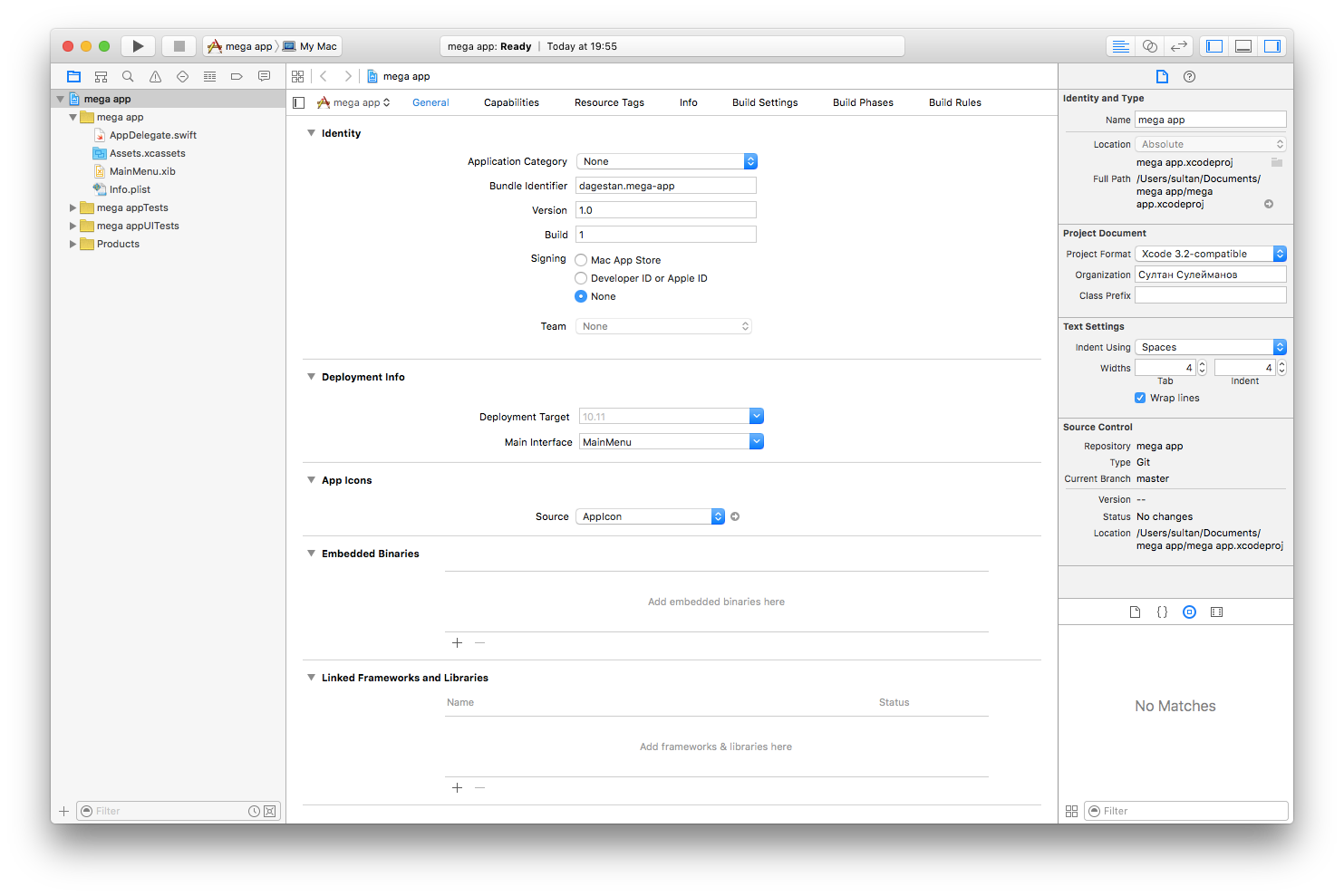Hide the Utilities panel toggle
The width and height of the screenshot is (1344, 896).
tap(1272, 46)
